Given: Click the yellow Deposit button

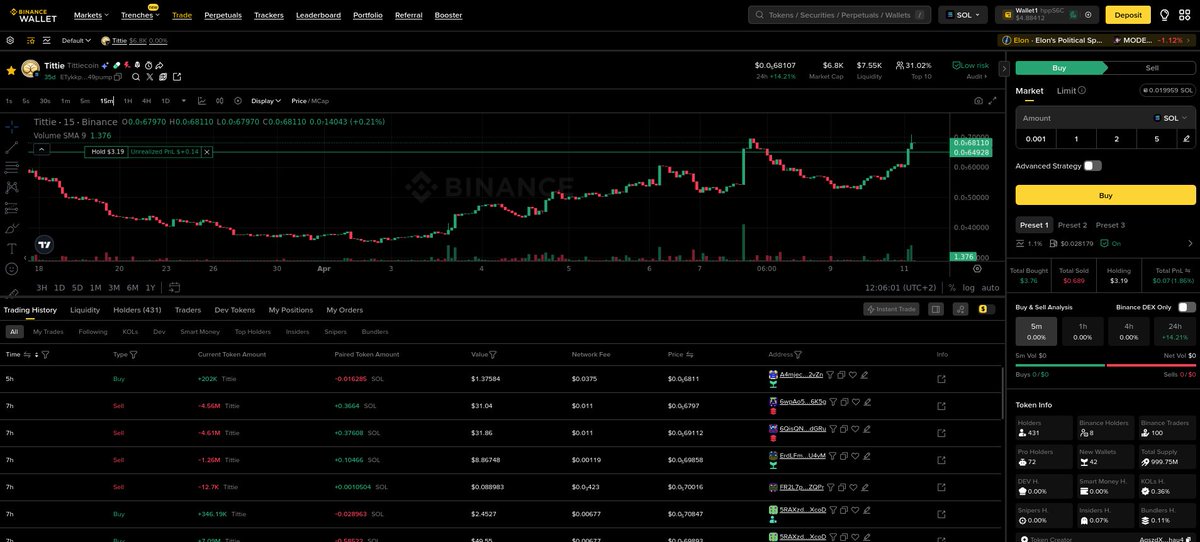Looking at the screenshot, I should tap(1127, 15).
